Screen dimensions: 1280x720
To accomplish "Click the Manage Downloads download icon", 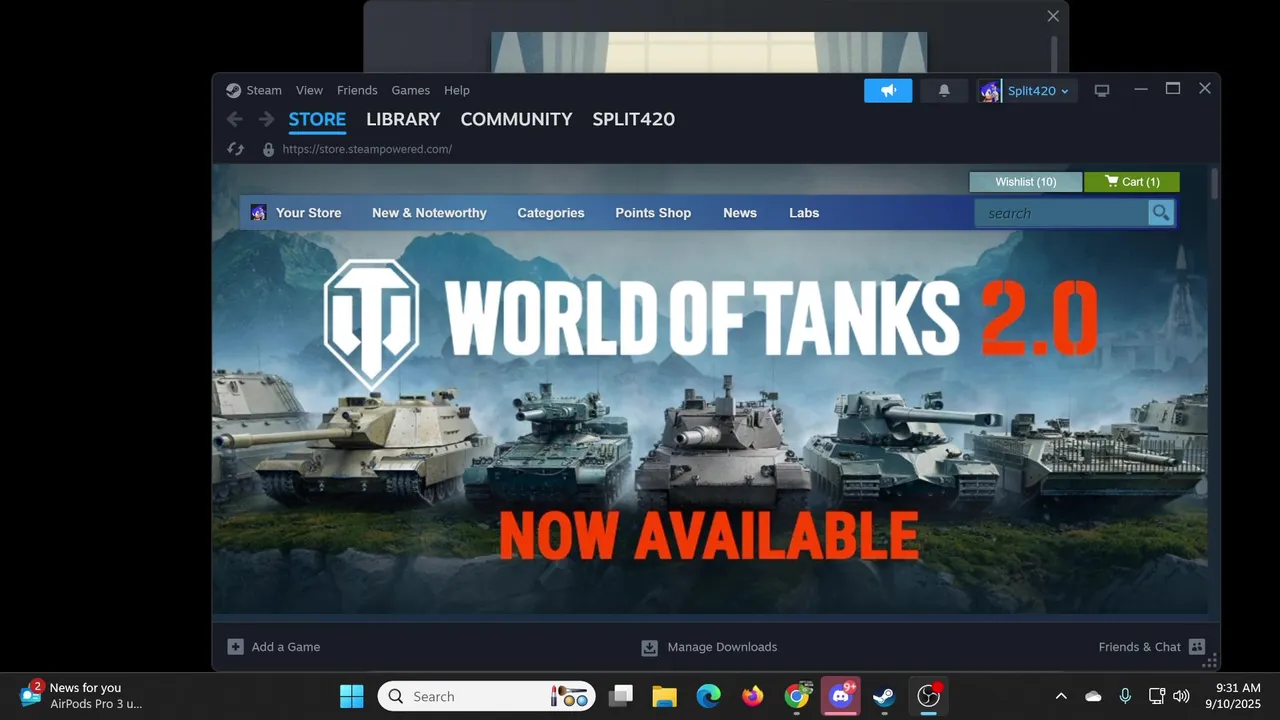I will tap(649, 647).
